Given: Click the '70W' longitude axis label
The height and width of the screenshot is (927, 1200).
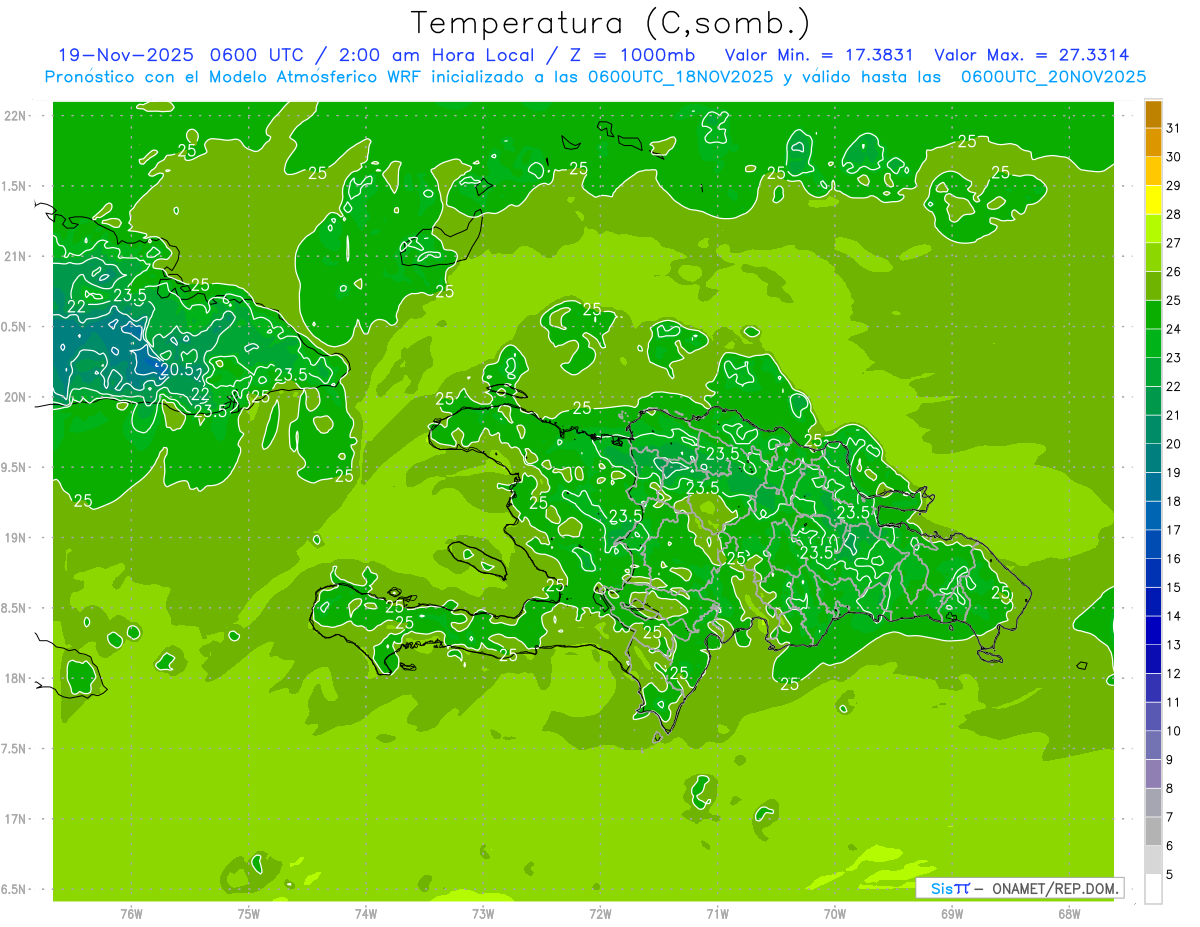Looking at the screenshot, I should pyautogui.click(x=835, y=913).
